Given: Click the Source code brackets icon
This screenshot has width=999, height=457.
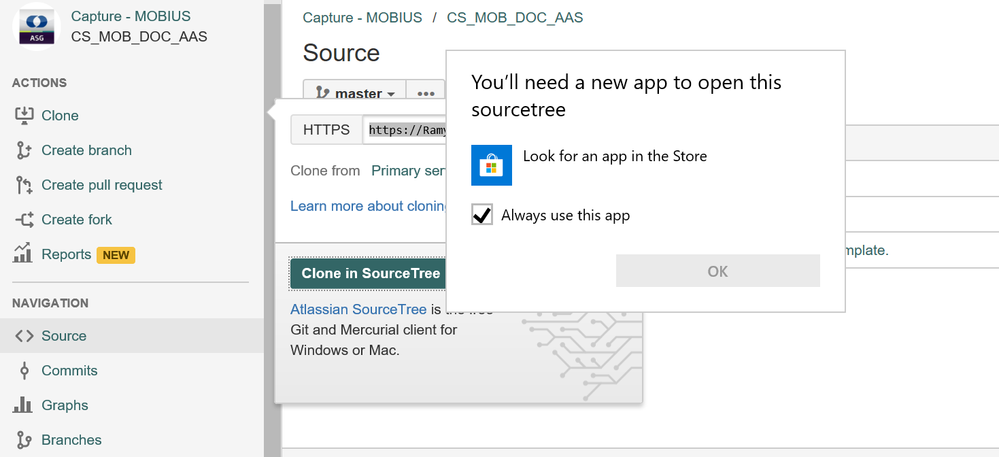Looking at the screenshot, I should pos(24,336).
